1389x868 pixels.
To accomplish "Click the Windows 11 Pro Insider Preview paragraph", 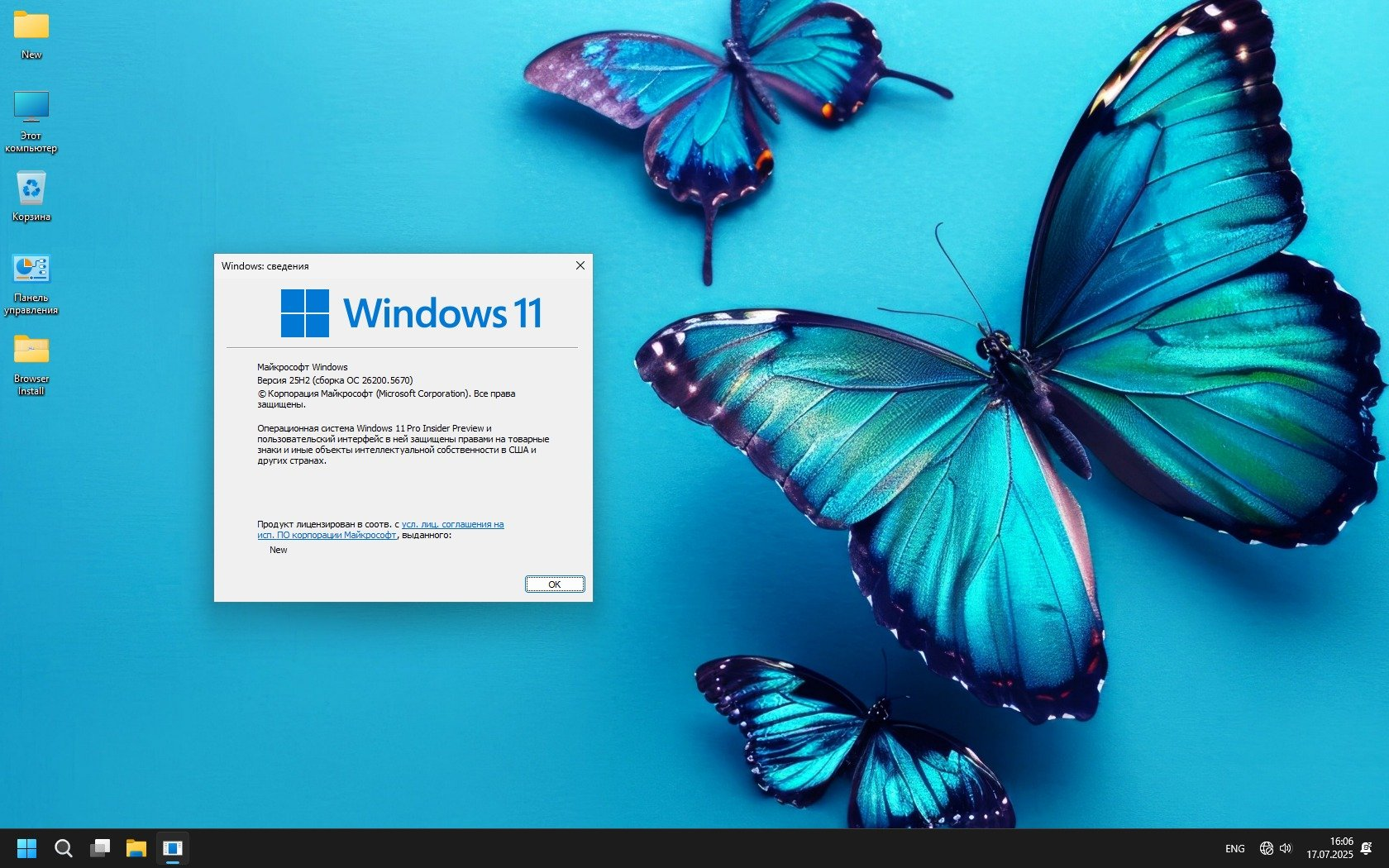I will (403, 445).
